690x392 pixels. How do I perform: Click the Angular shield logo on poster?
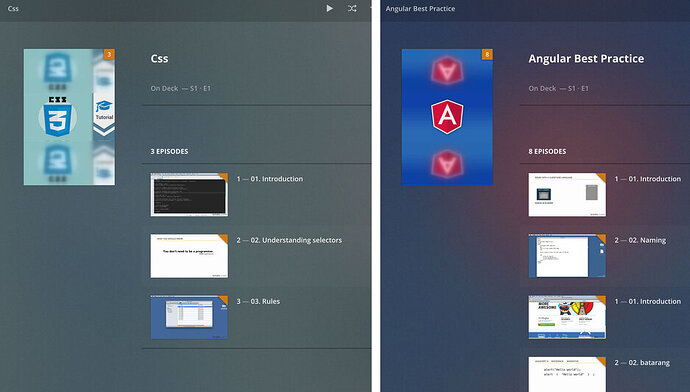click(x=447, y=117)
